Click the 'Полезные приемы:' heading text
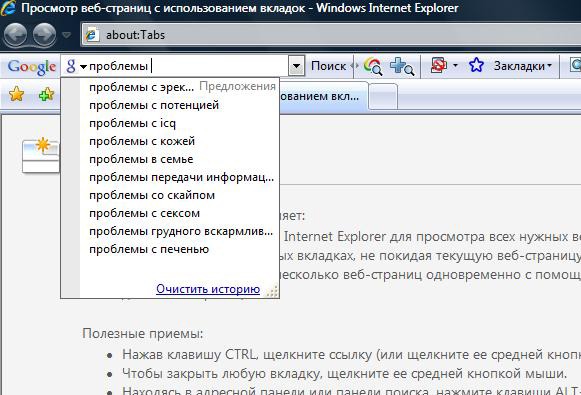The width and height of the screenshot is (581, 395). point(143,333)
